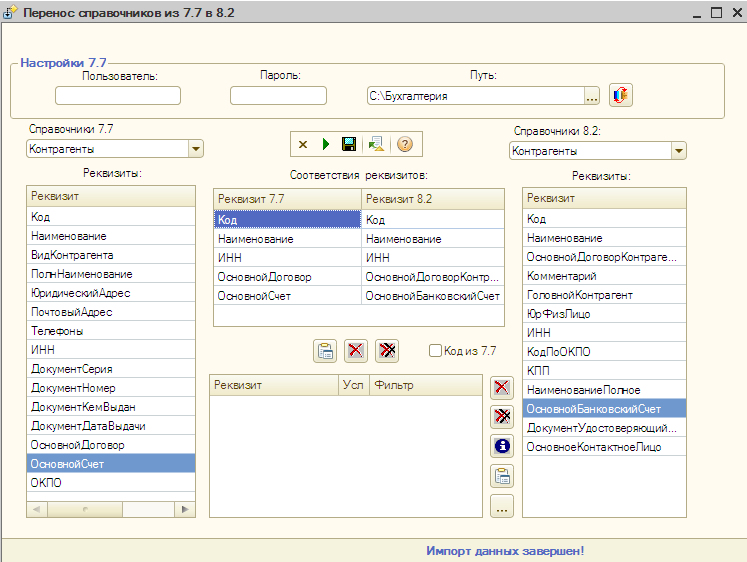
Task: Select 'ЮридическийАдрес' in 7.7 list
Action: 111,293
